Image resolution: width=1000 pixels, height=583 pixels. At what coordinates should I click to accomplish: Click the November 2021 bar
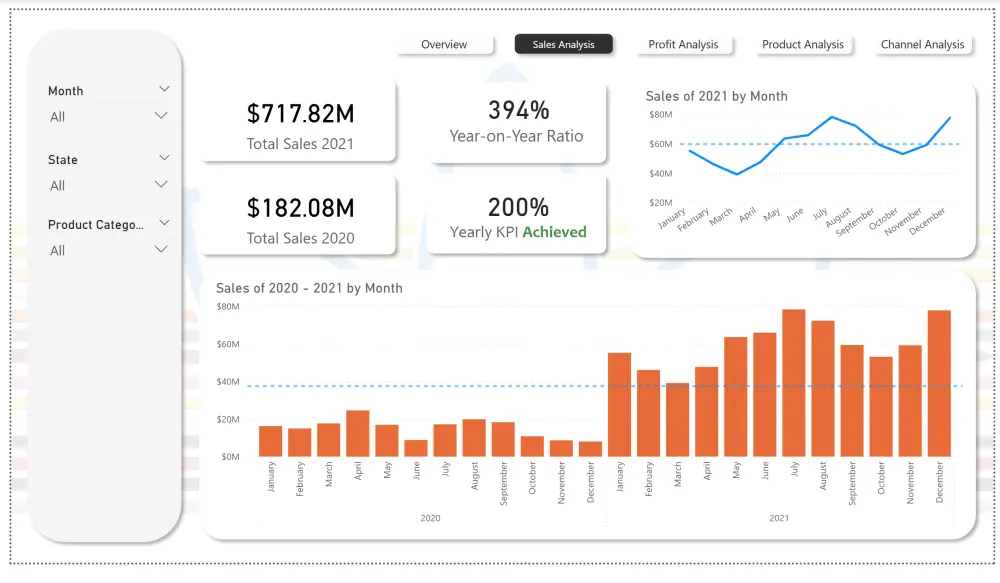coord(910,401)
